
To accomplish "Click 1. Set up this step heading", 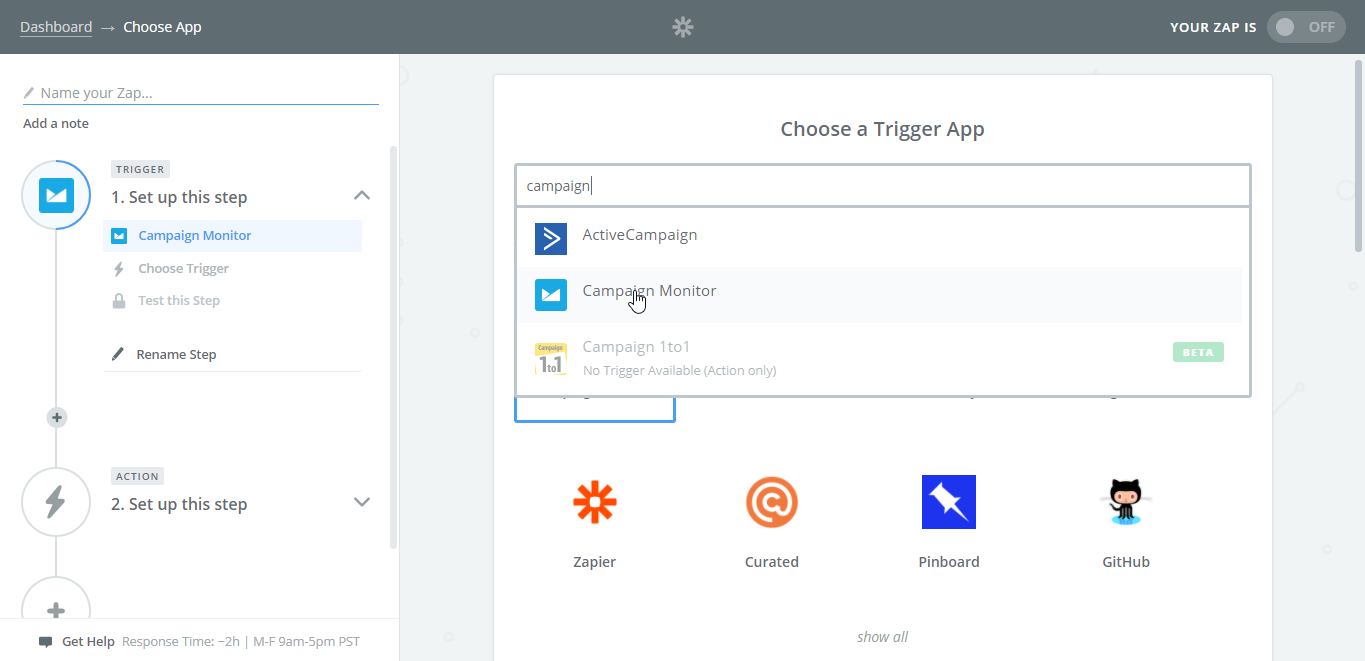I will [179, 197].
